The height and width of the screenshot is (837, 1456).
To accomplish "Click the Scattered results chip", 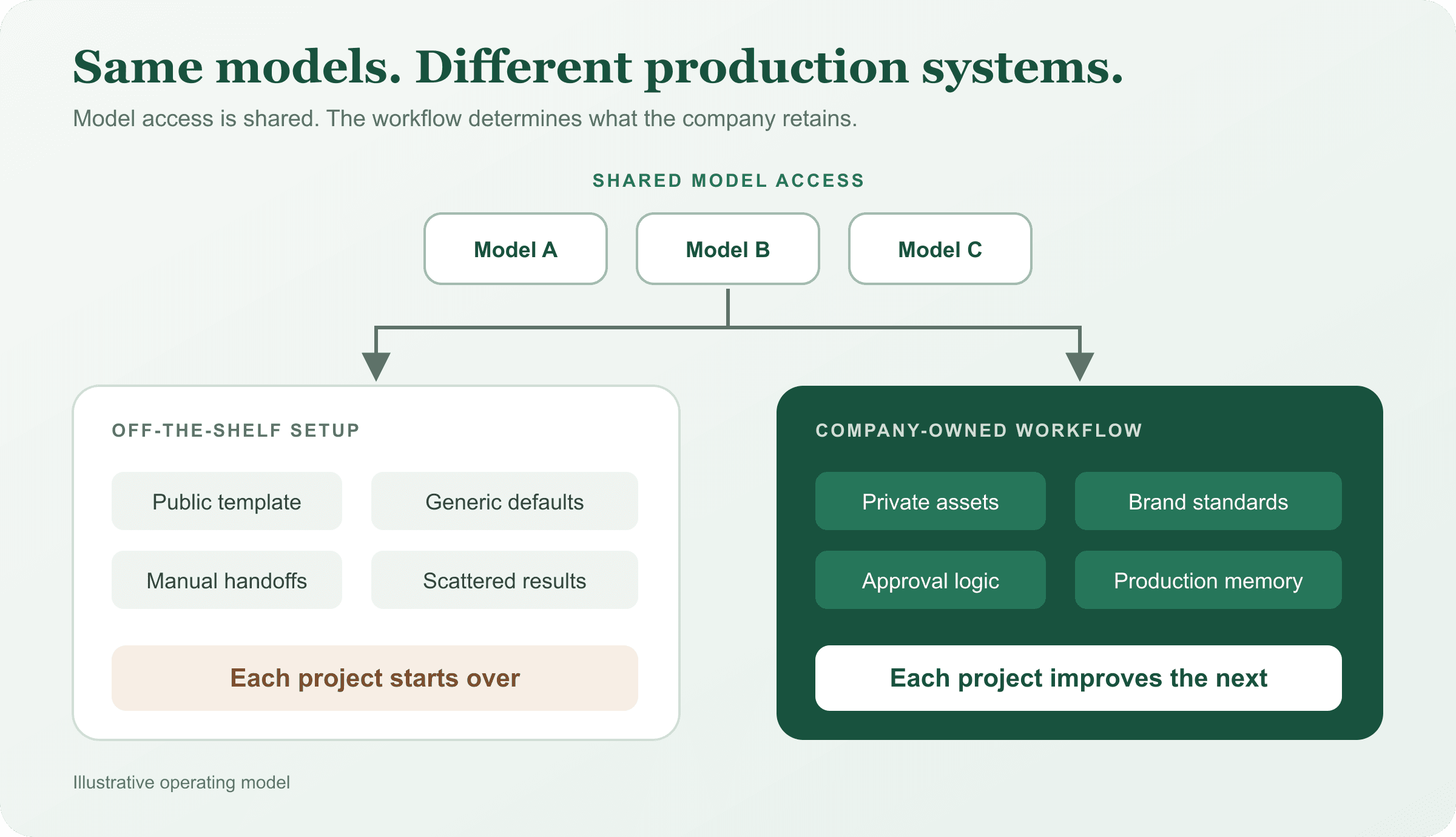I will point(505,580).
